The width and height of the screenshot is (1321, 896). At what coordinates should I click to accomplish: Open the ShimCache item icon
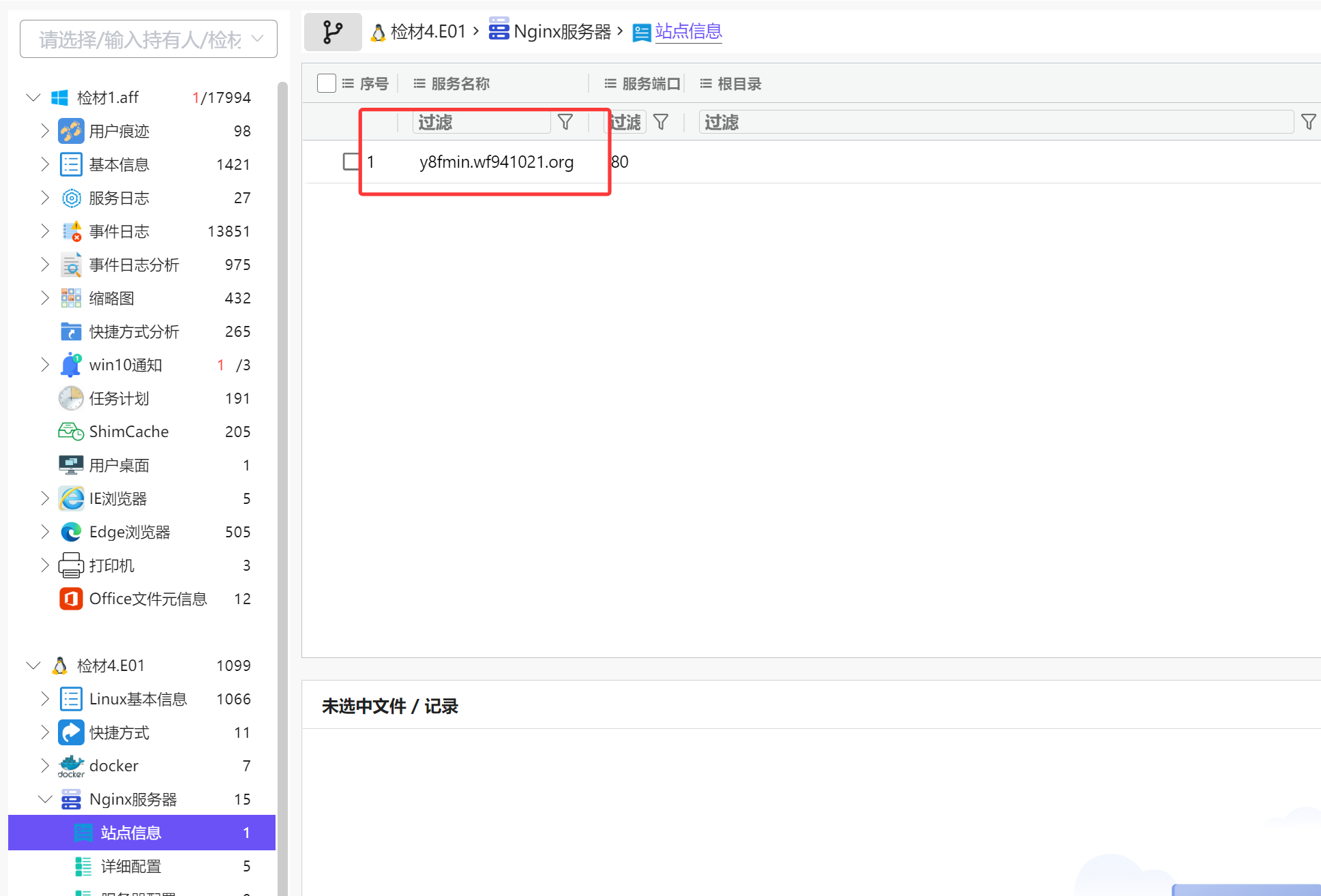tap(71, 432)
